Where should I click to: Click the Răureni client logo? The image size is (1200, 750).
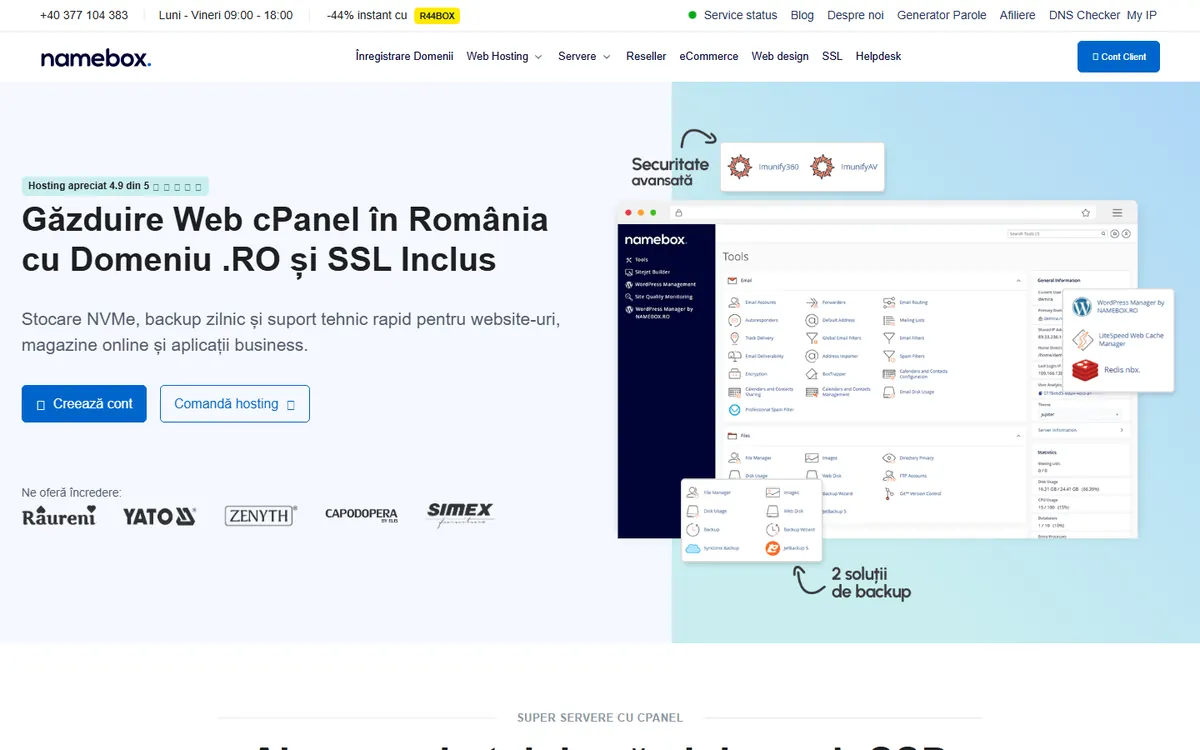(x=59, y=516)
